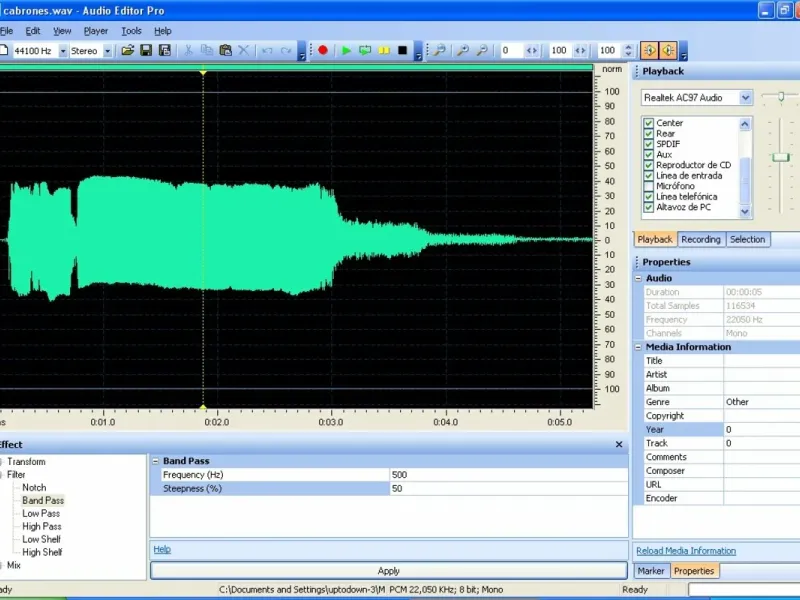Click the Open file folder icon
Image resolution: width=800 pixels, height=600 pixels.
(127, 50)
